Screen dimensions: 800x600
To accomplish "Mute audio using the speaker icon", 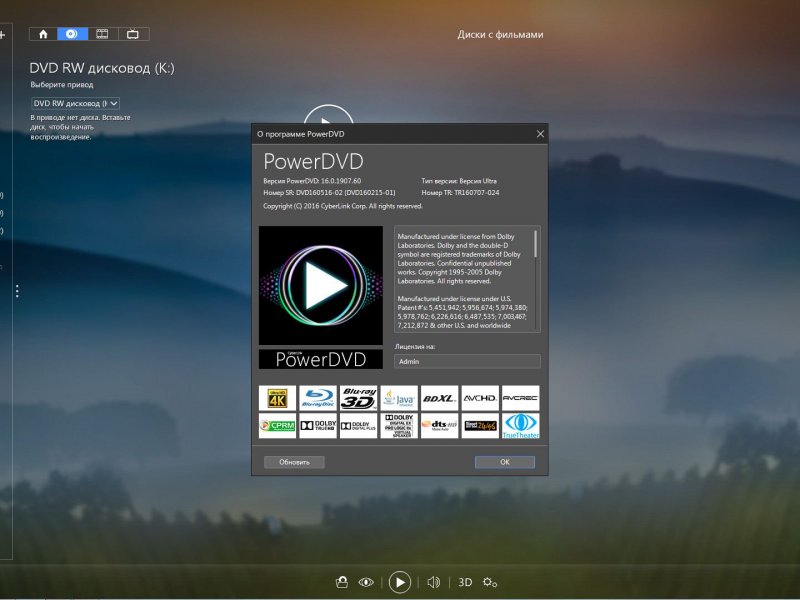I will pos(434,582).
